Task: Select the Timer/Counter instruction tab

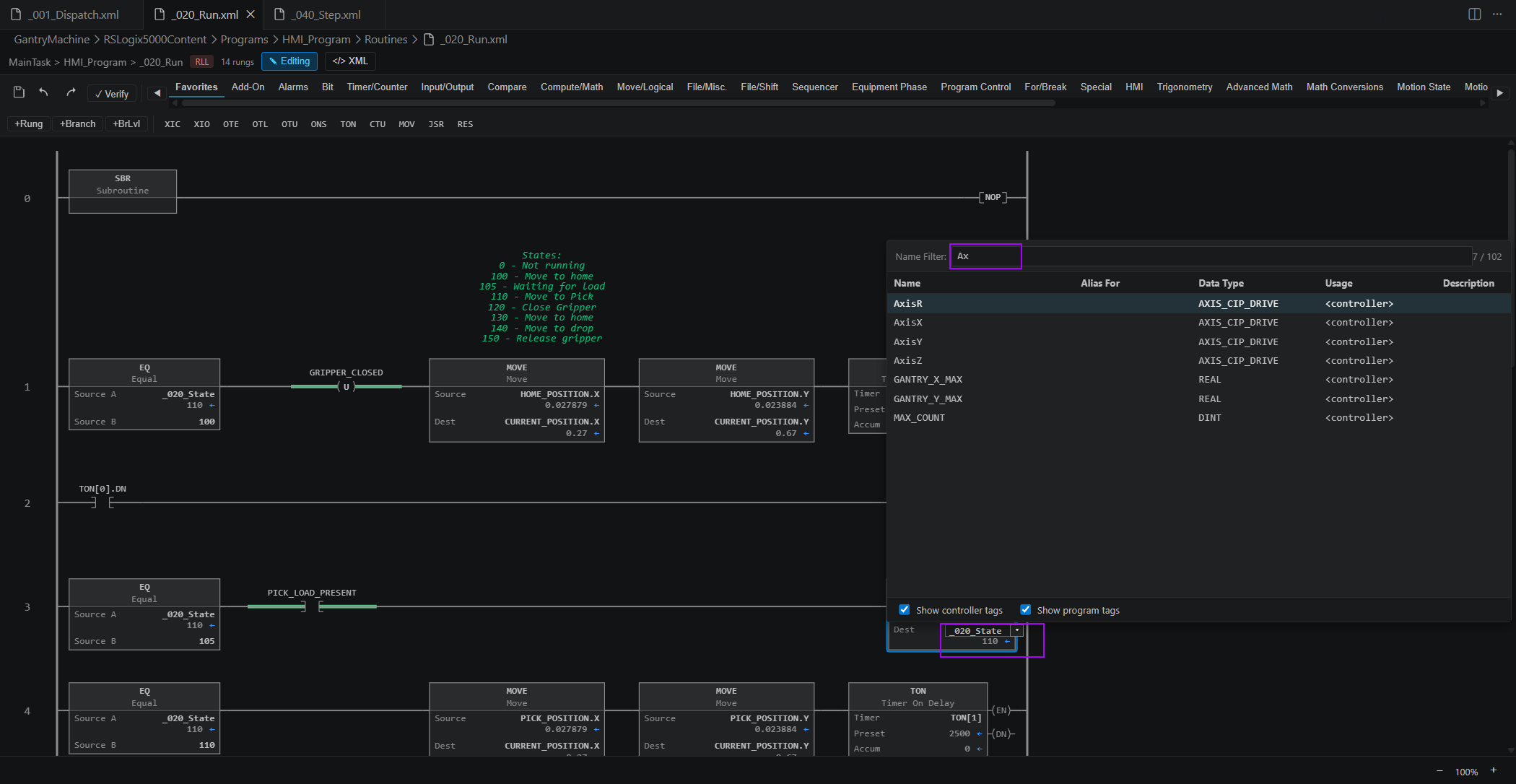Action: [377, 87]
